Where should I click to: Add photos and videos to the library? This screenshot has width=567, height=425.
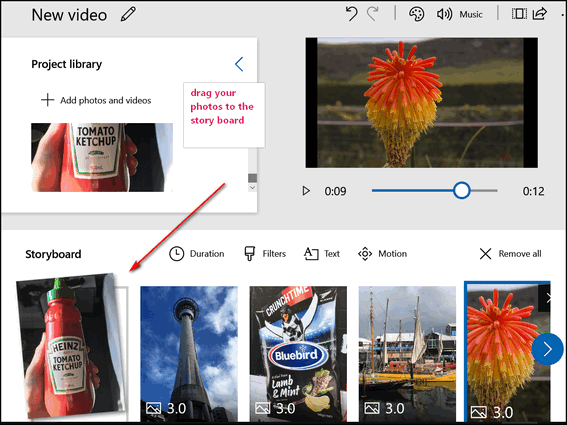[96, 100]
